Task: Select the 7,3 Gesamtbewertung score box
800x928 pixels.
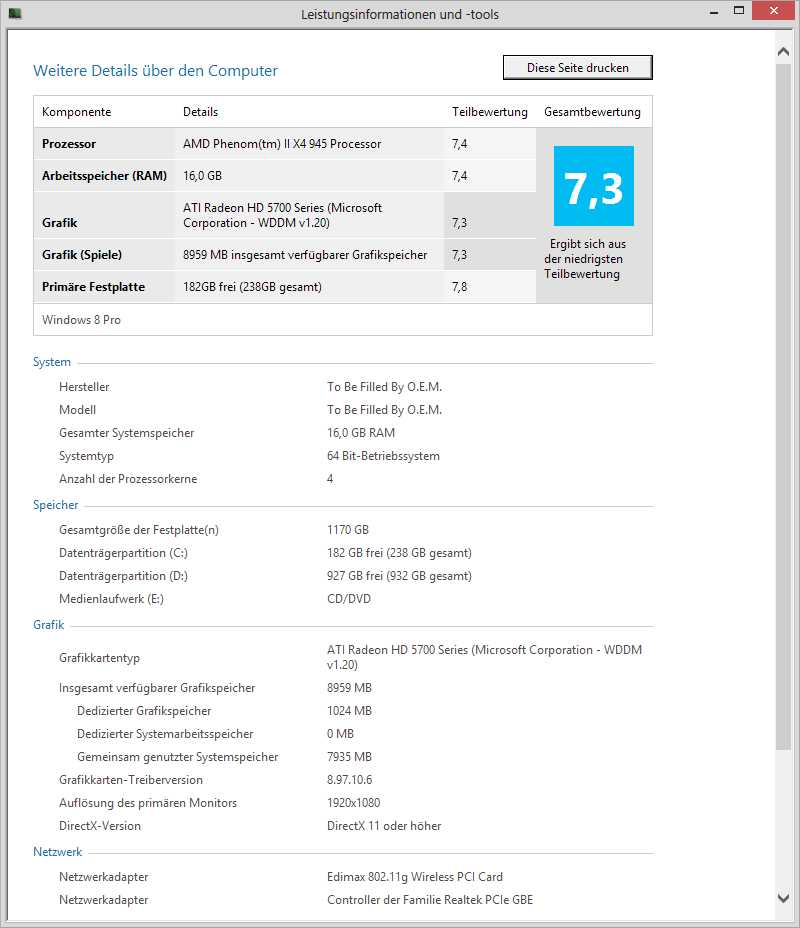Action: point(593,186)
